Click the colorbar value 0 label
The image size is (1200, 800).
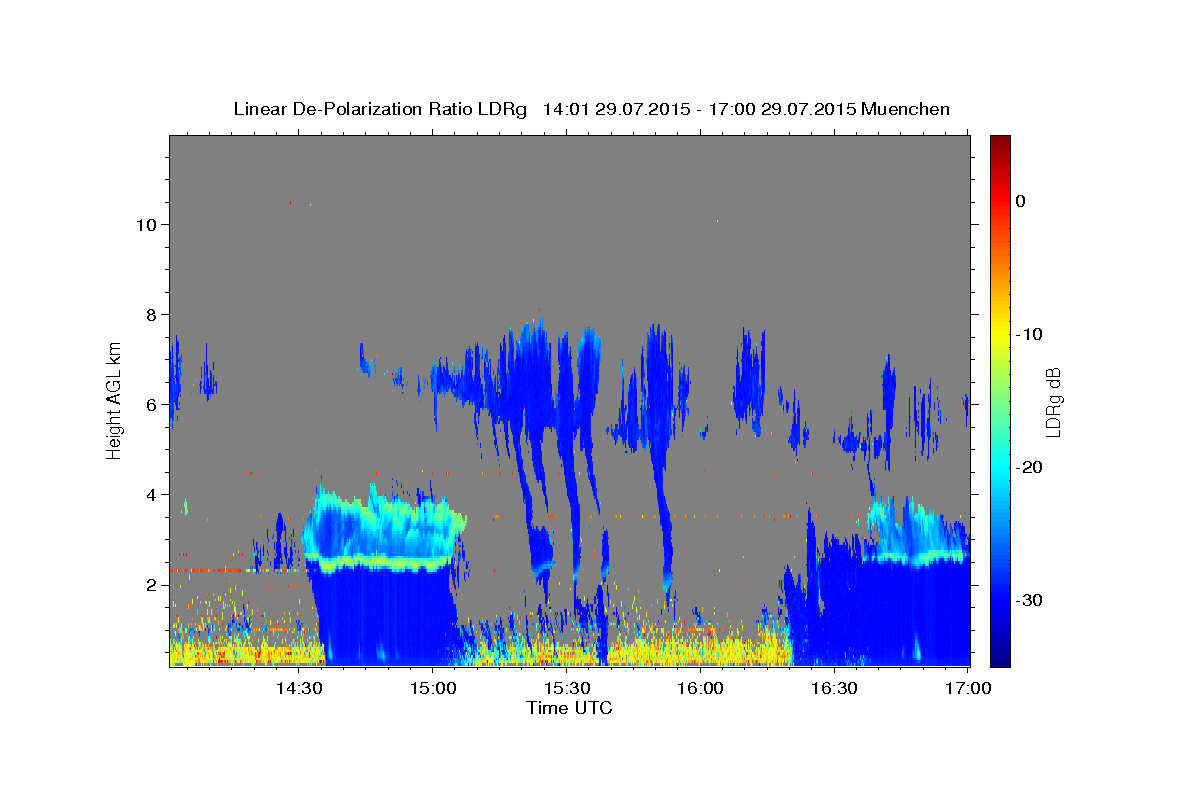pyautogui.click(x=1021, y=201)
